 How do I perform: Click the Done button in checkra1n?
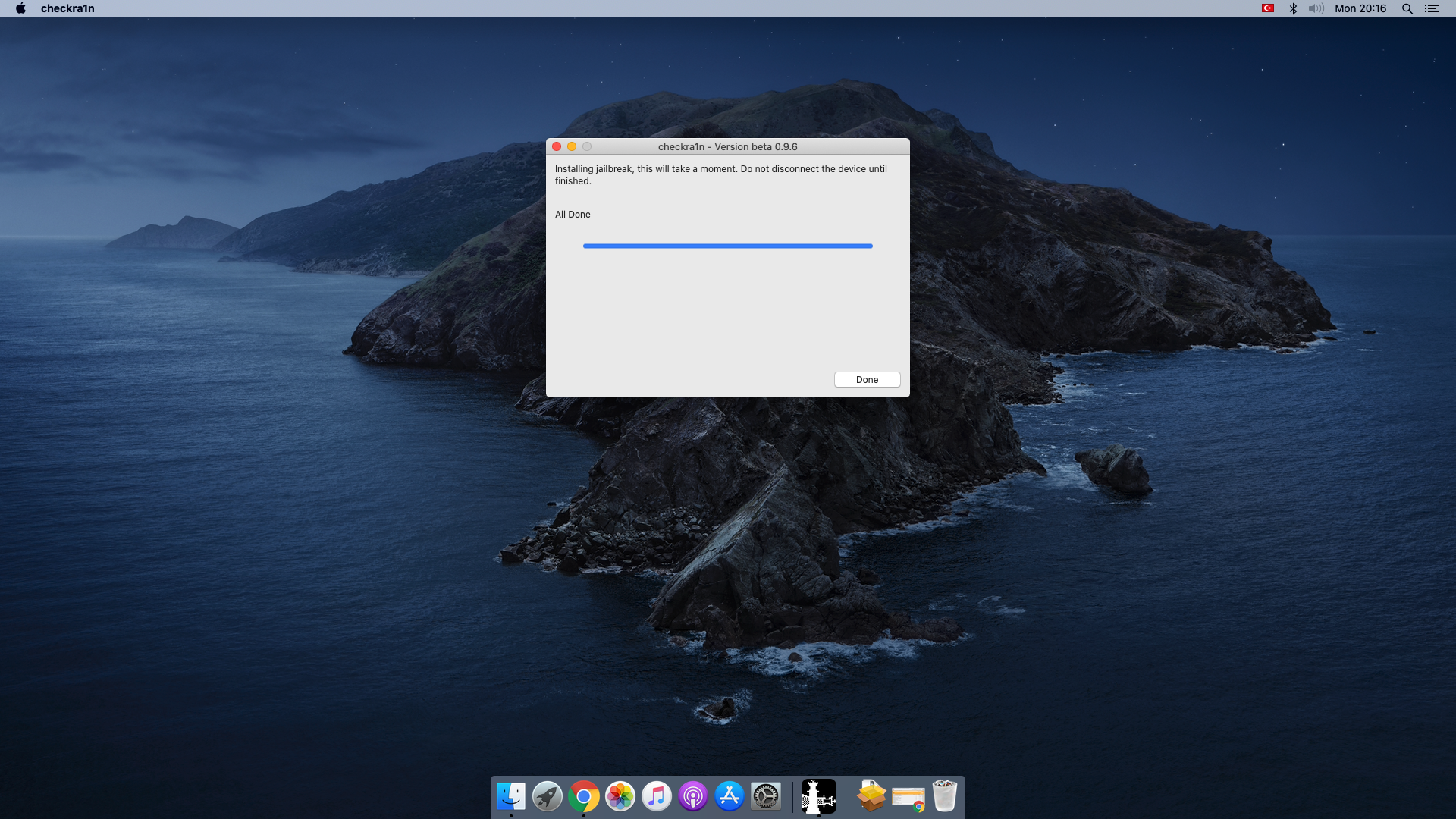coord(867,380)
